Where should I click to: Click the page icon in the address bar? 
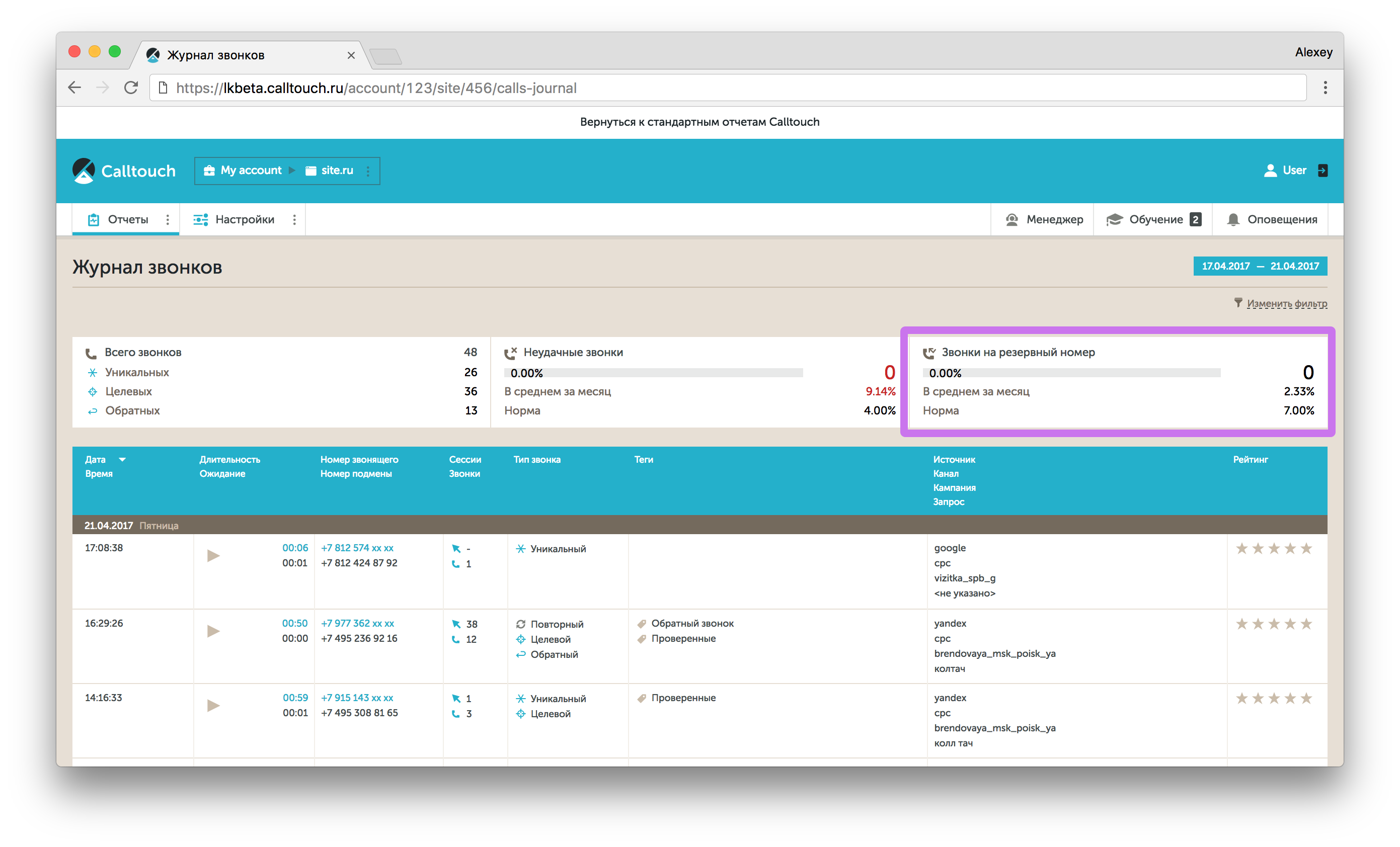(163, 88)
